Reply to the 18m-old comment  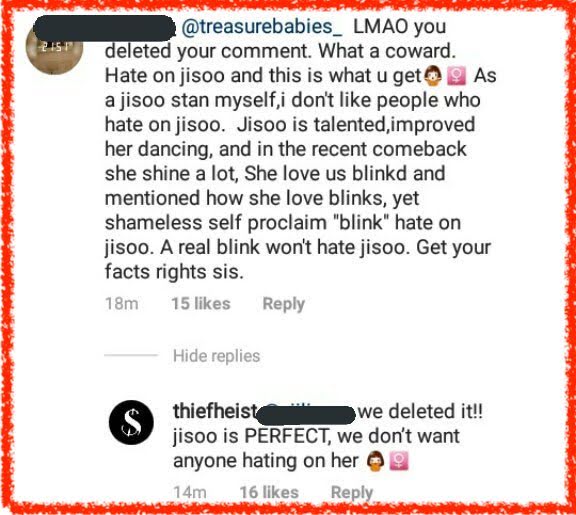pos(284,304)
